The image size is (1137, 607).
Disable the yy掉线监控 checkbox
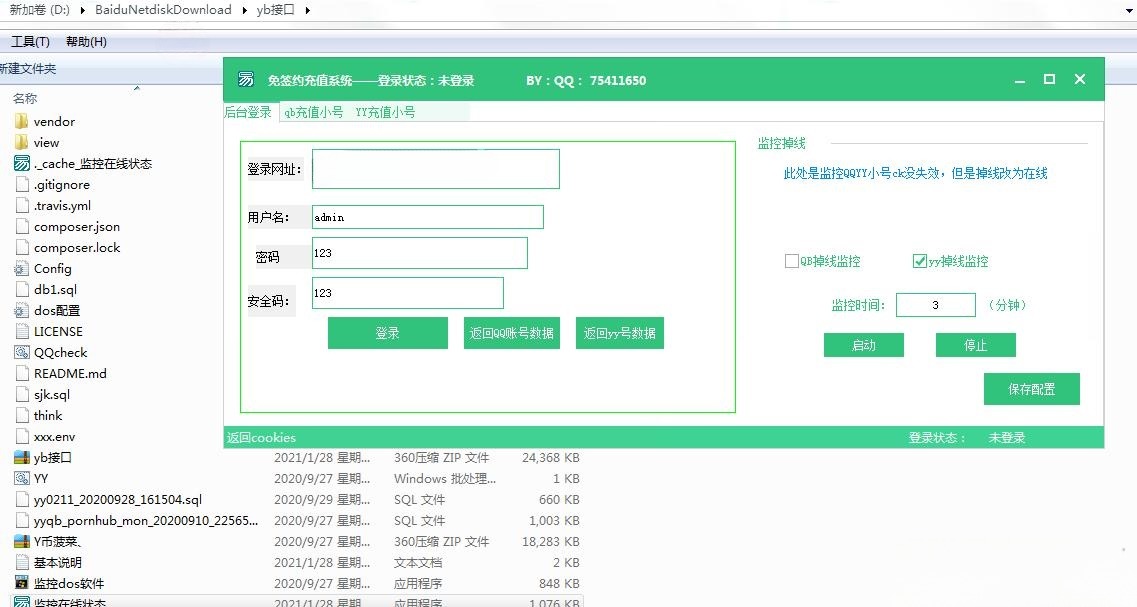click(x=919, y=260)
